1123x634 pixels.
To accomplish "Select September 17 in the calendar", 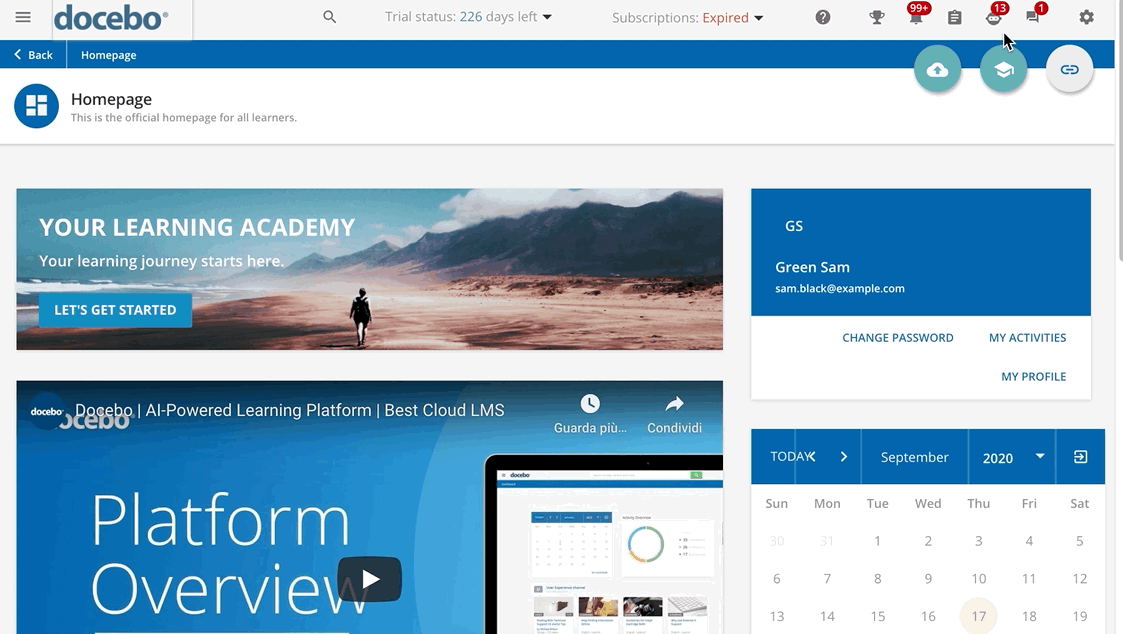I will pyautogui.click(x=979, y=616).
